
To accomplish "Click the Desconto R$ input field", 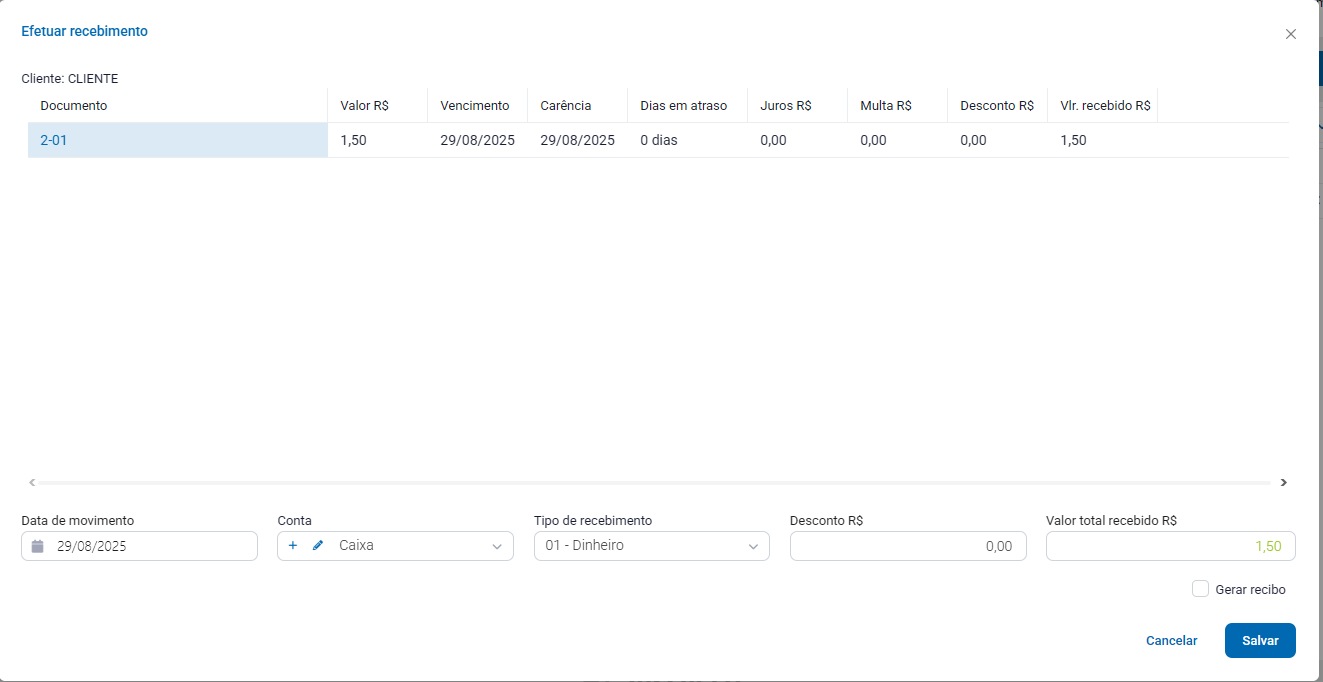I will [x=907, y=546].
